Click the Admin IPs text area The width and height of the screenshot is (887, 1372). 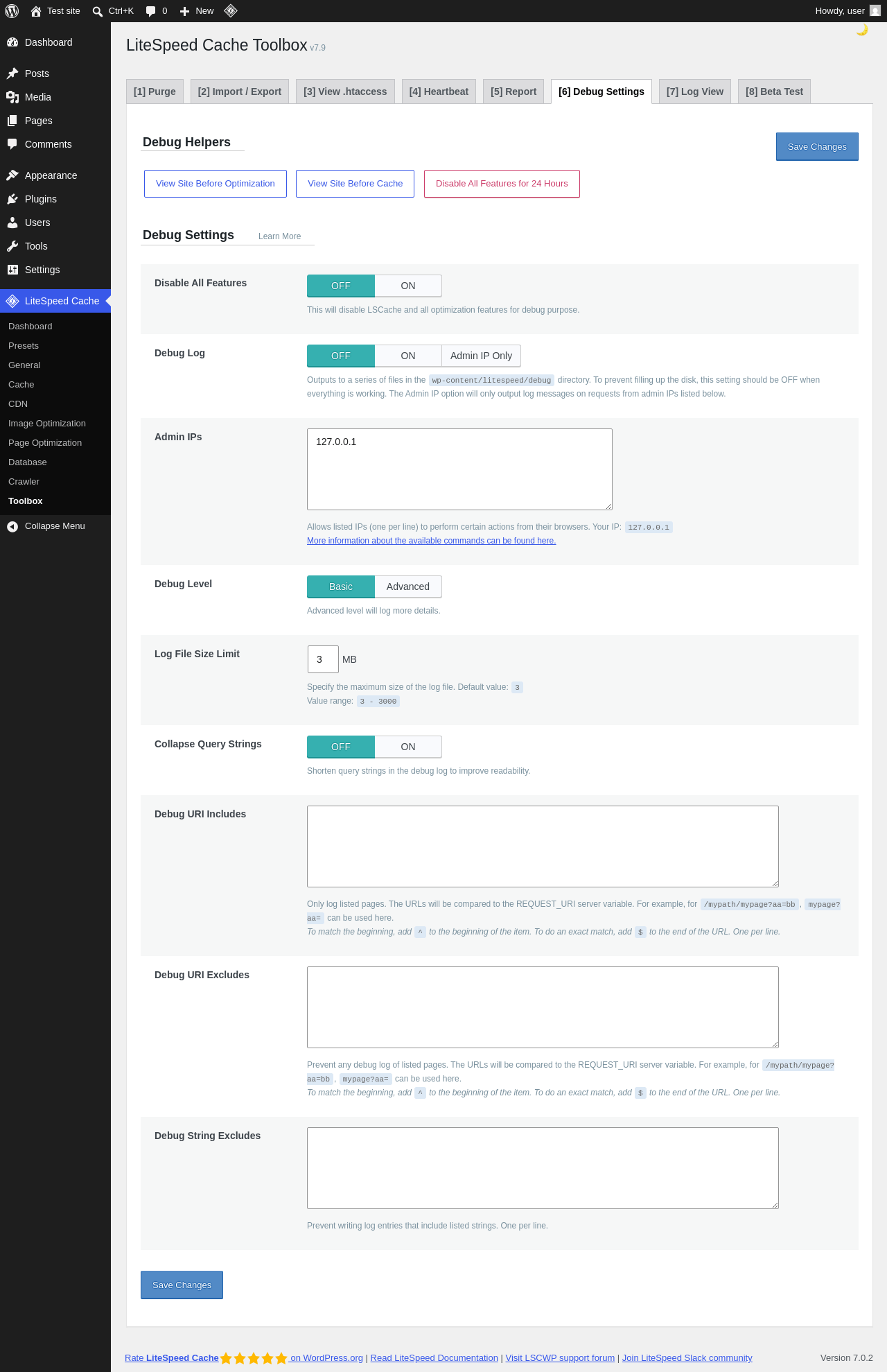point(459,469)
